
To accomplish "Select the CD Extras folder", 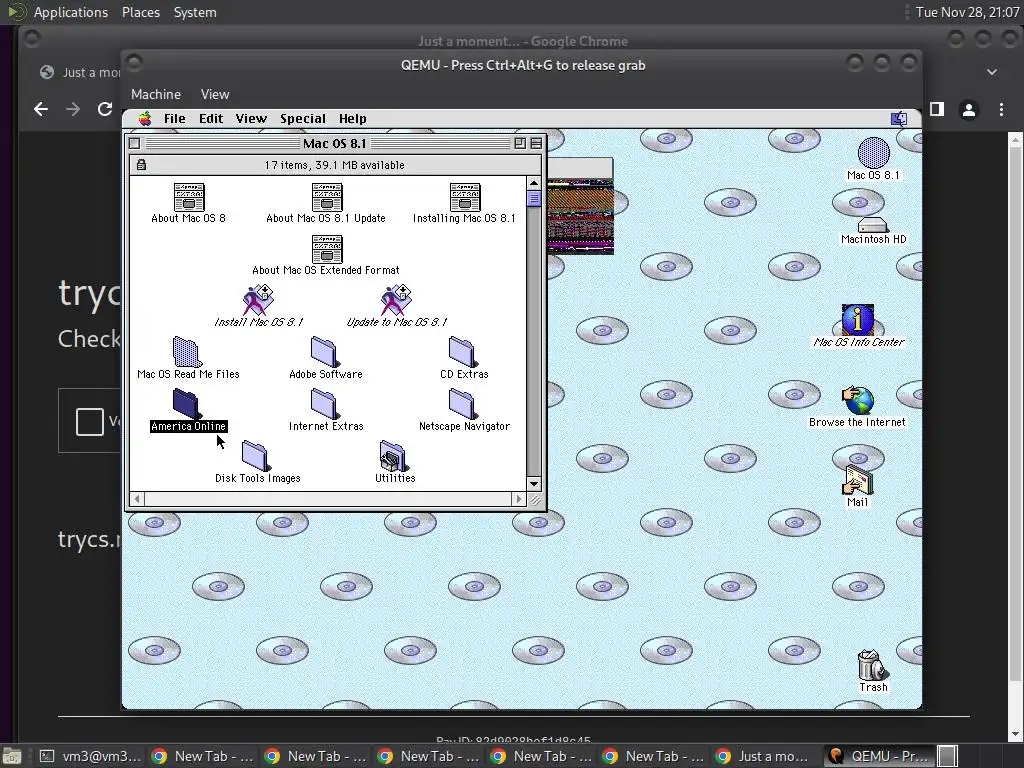I will tap(463, 352).
